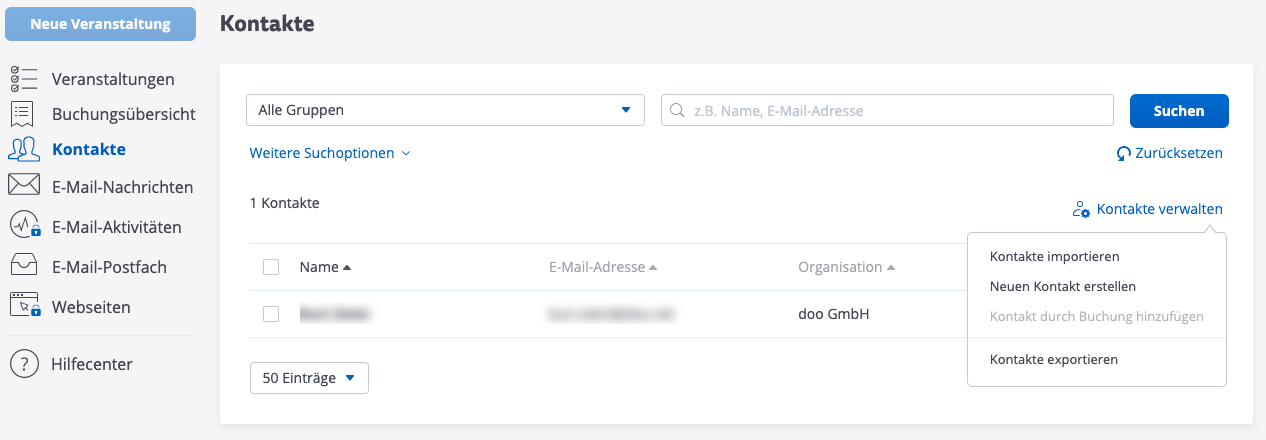This screenshot has width=1266, height=440.
Task: Open the 50 Einträge page size dropdown
Action: [309, 378]
